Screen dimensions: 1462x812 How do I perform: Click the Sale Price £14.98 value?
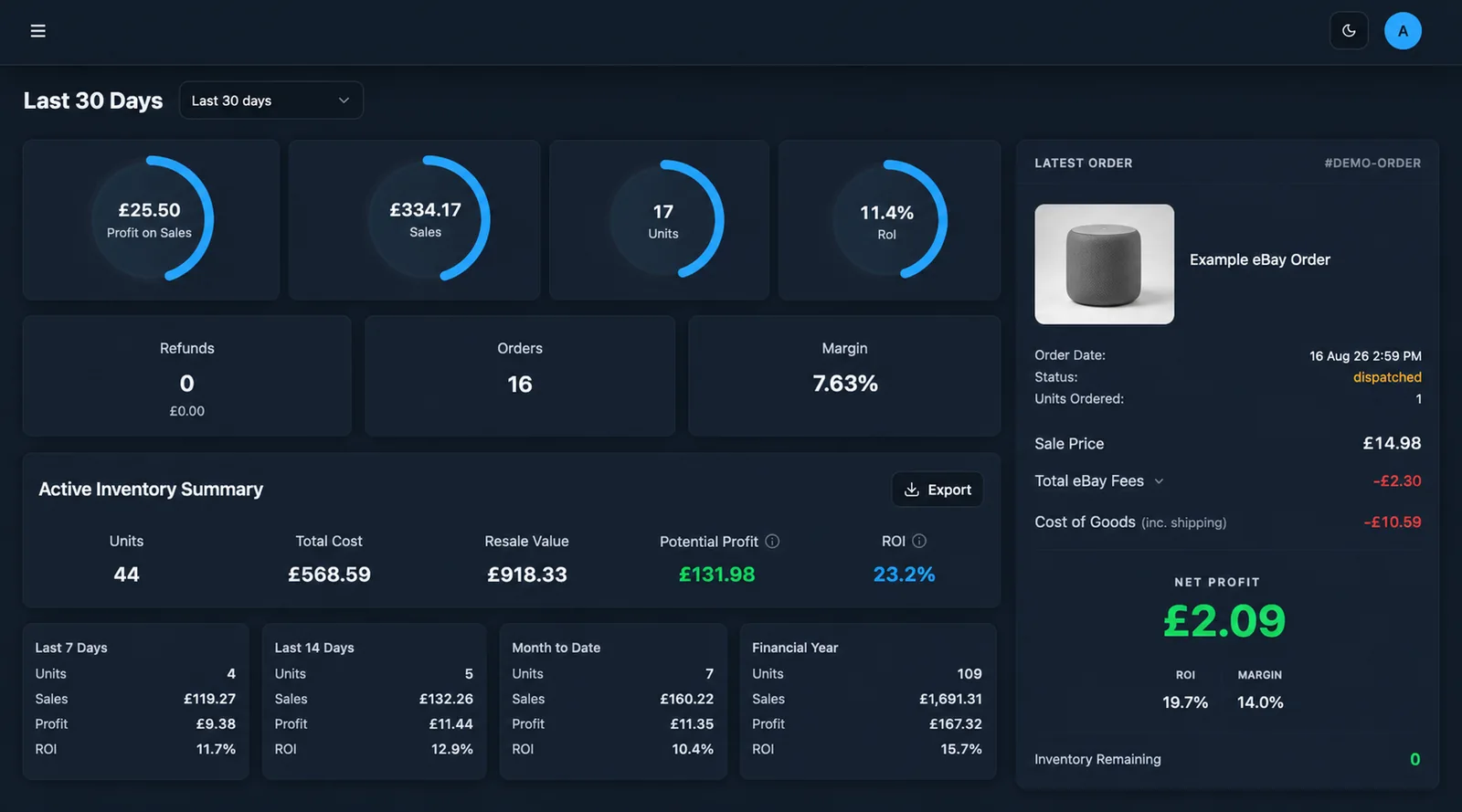1392,444
